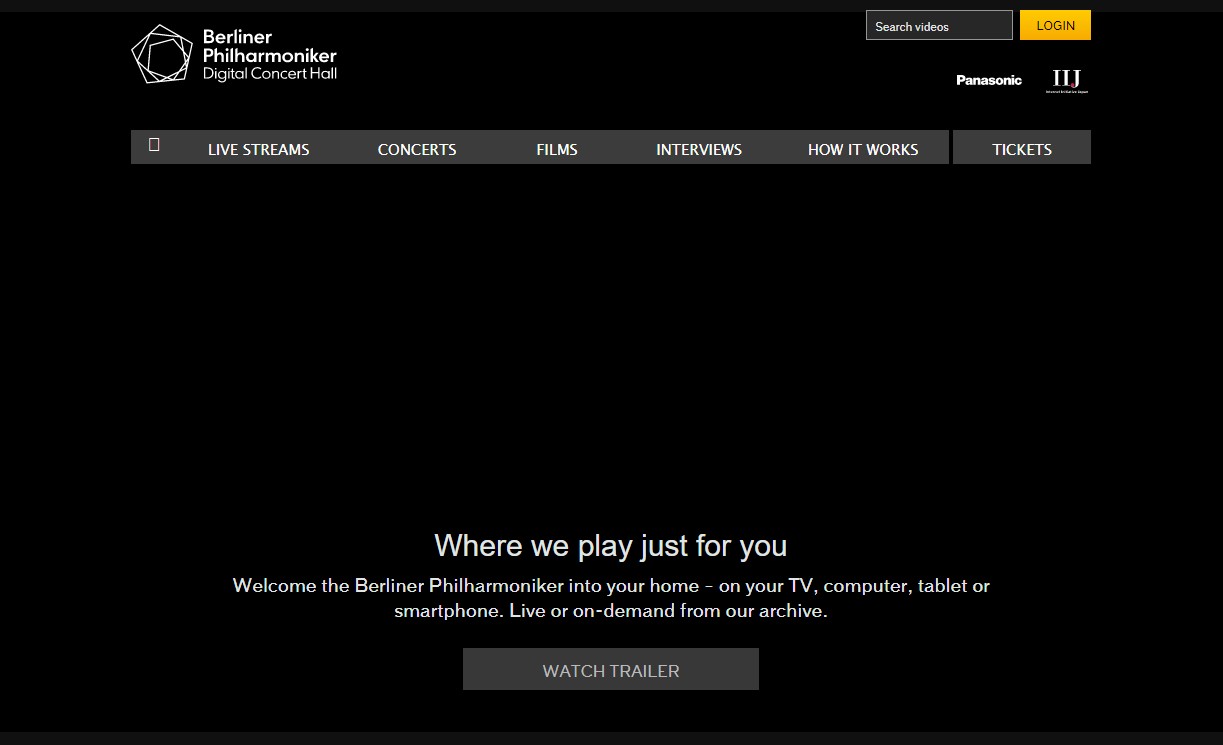
Task: Open the Tickets page
Action: click(1021, 149)
